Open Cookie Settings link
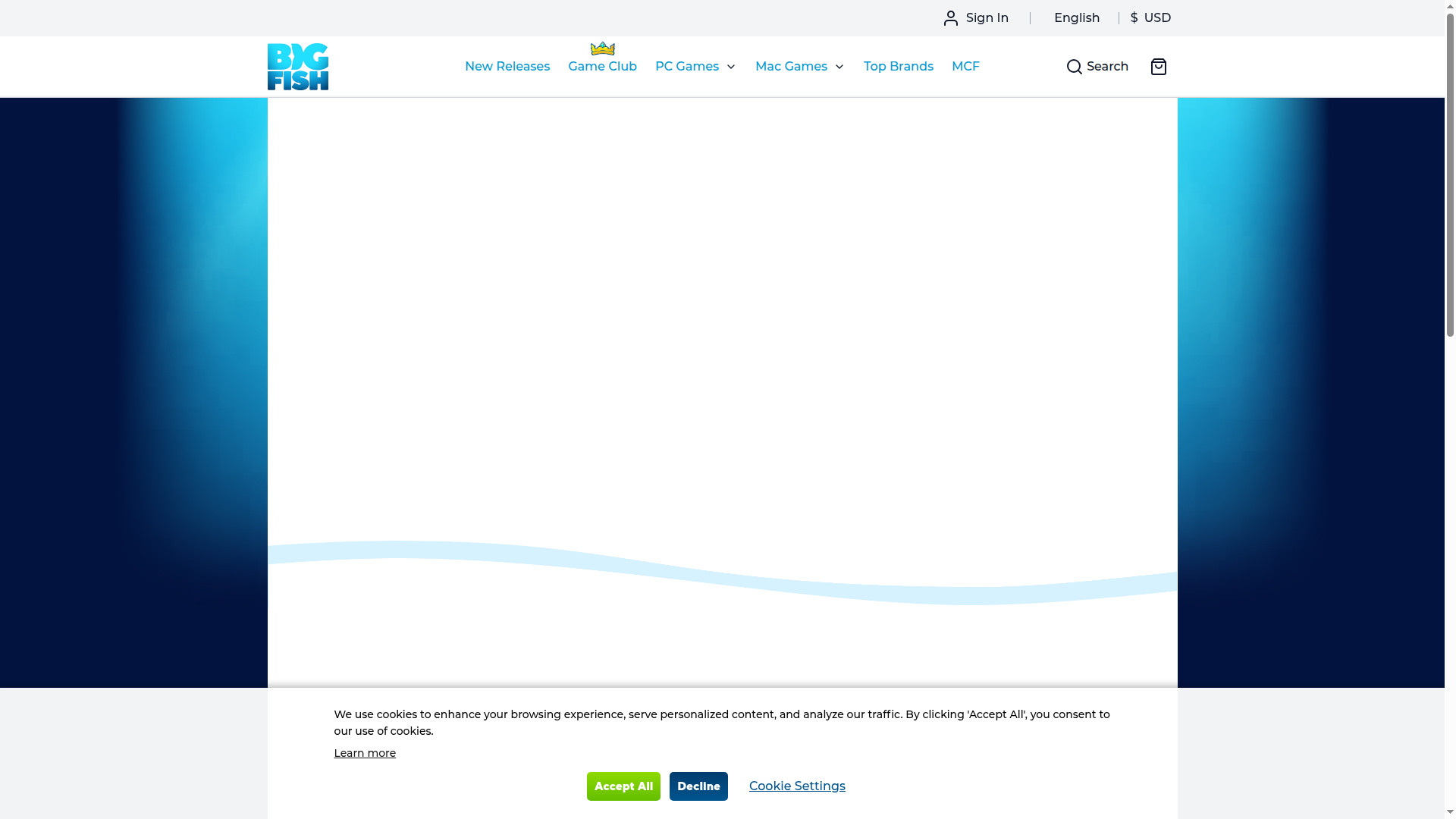The width and height of the screenshot is (1456, 819). coord(796,786)
